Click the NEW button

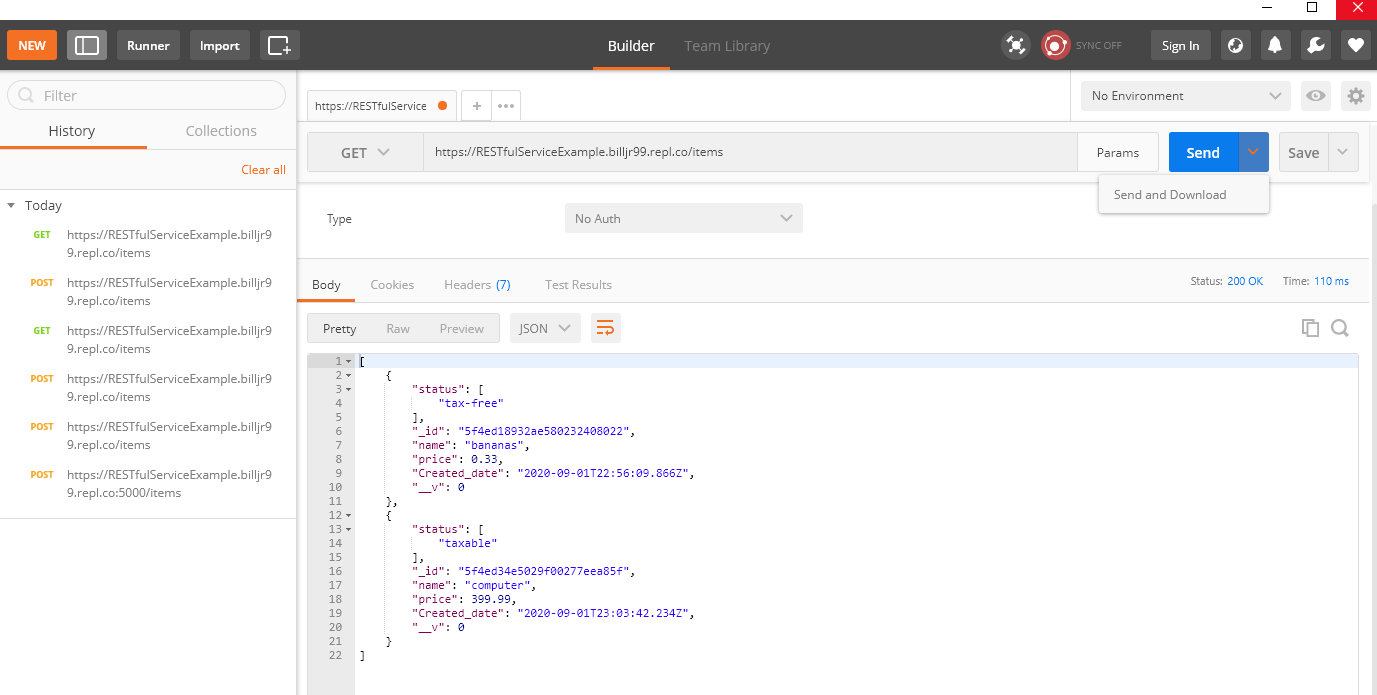pyautogui.click(x=32, y=45)
